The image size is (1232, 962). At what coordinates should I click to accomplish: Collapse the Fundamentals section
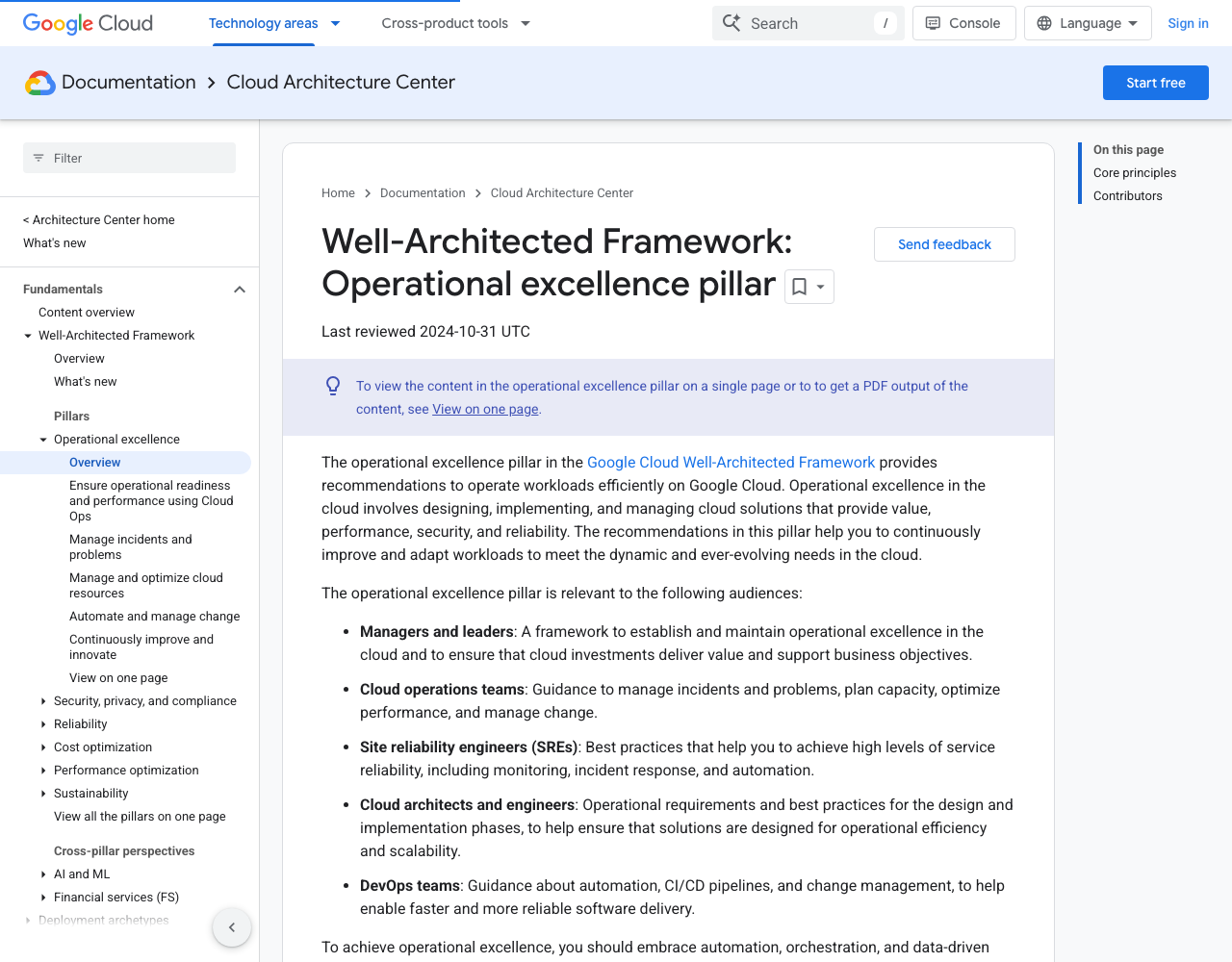240,290
